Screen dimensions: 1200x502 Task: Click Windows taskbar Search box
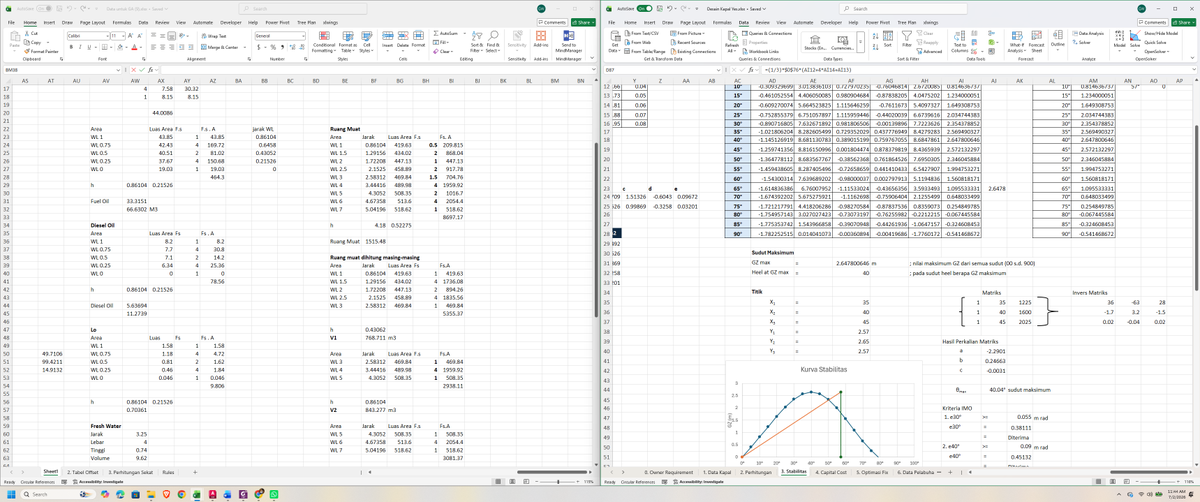tap(56, 495)
